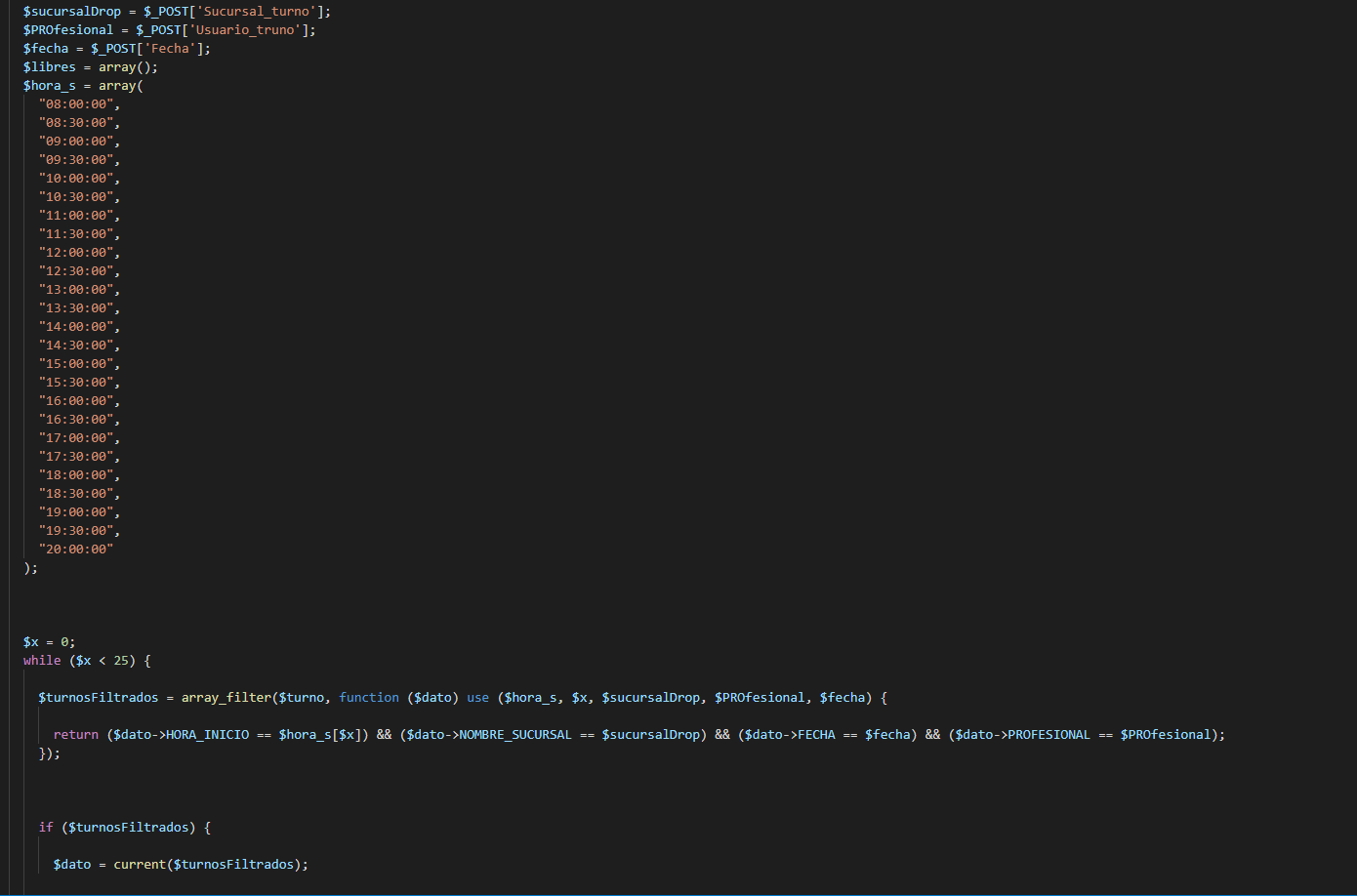Image resolution: width=1357 pixels, height=896 pixels.
Task: Click the 'Usuario_truno' string
Action: [245, 30]
